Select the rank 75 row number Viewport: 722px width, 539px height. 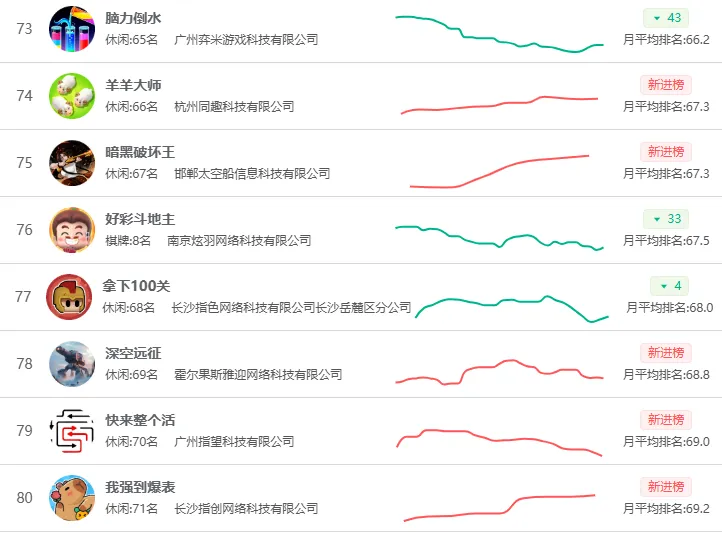[24, 163]
